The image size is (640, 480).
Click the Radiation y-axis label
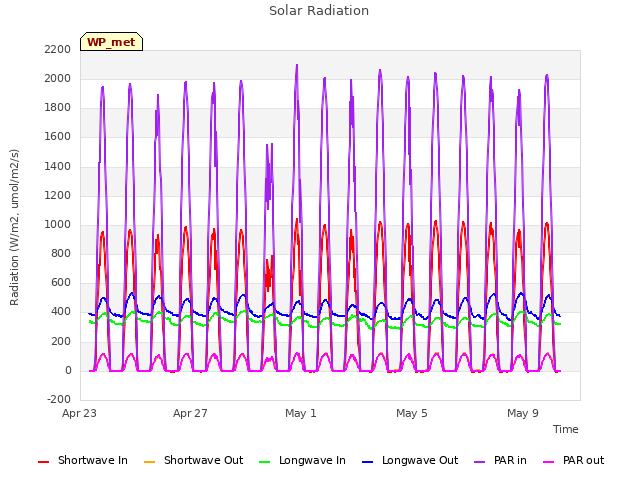(14, 227)
